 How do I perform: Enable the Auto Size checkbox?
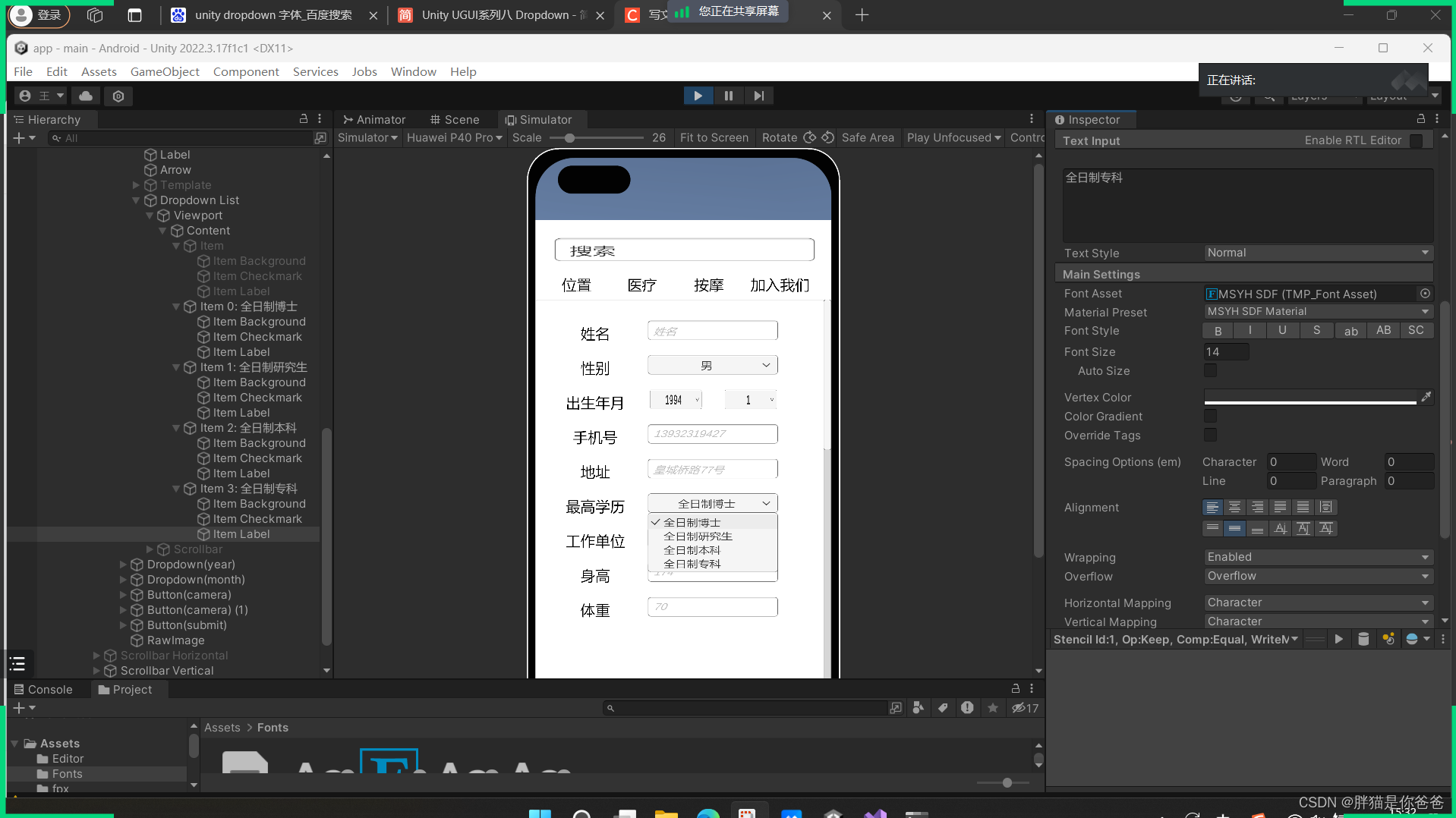(x=1211, y=370)
